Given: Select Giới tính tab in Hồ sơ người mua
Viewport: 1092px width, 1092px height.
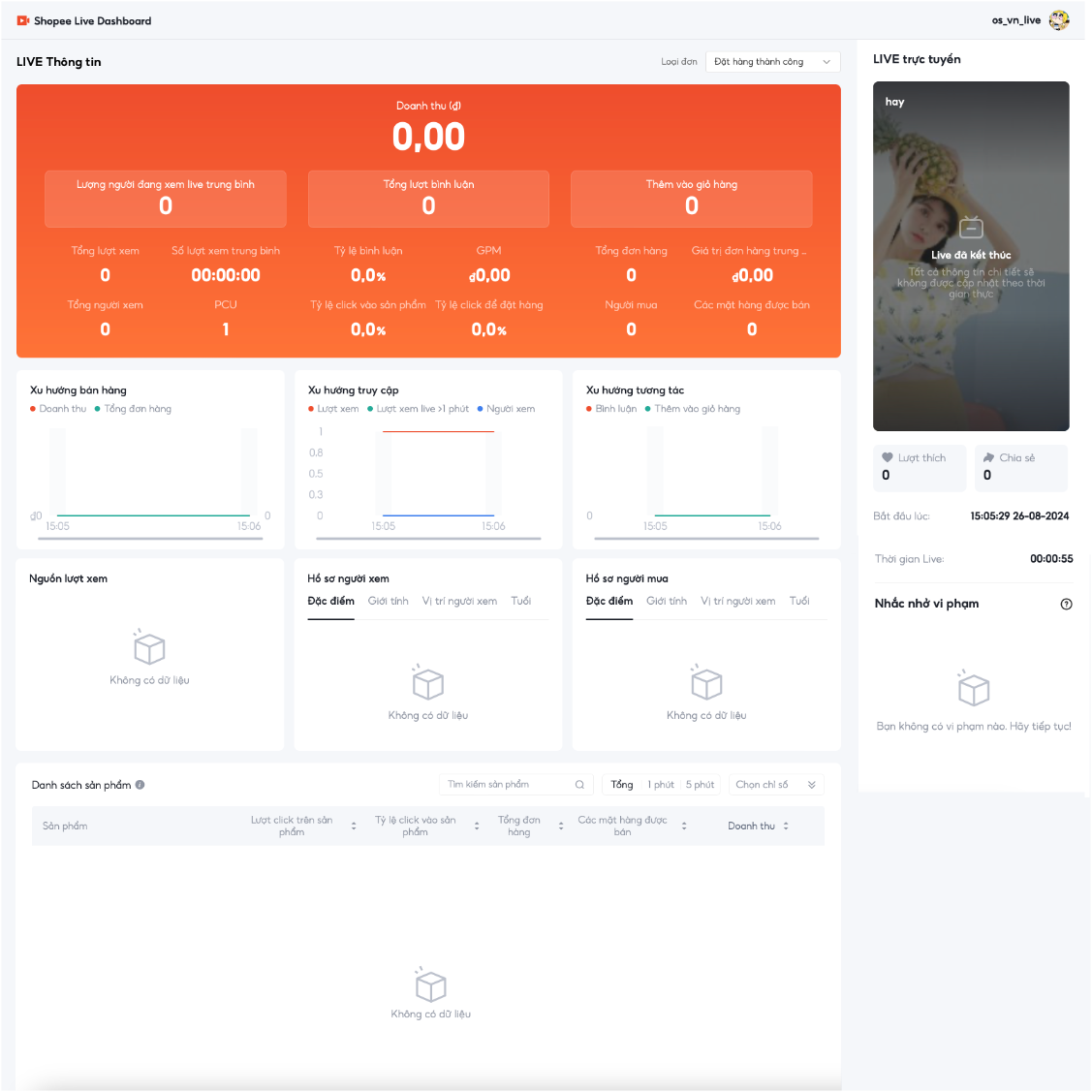Looking at the screenshot, I should (x=667, y=601).
